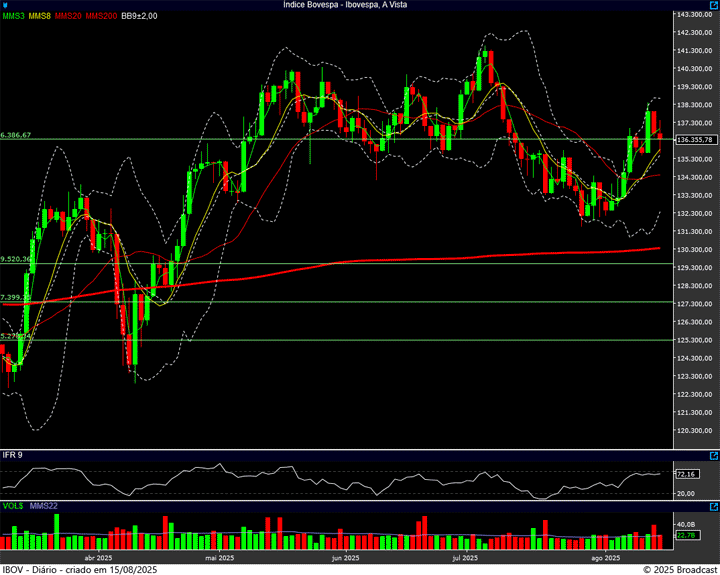
Task: Click the 130.300,00 price axis label
Action: pyautogui.click(x=695, y=249)
